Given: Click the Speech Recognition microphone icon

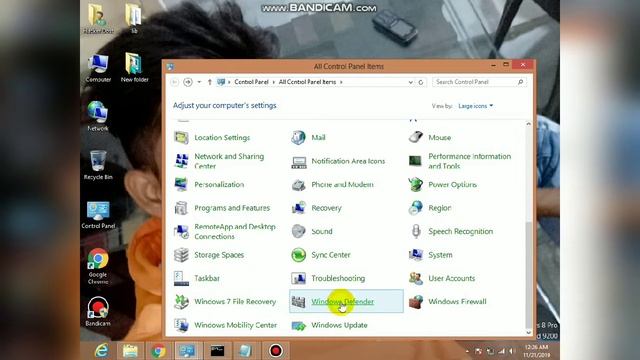Looking at the screenshot, I should click(416, 231).
